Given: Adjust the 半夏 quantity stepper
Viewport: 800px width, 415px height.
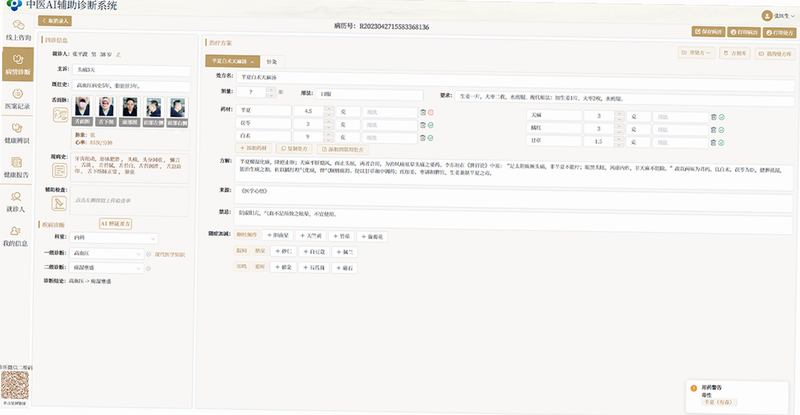Looking at the screenshot, I should (329, 111).
